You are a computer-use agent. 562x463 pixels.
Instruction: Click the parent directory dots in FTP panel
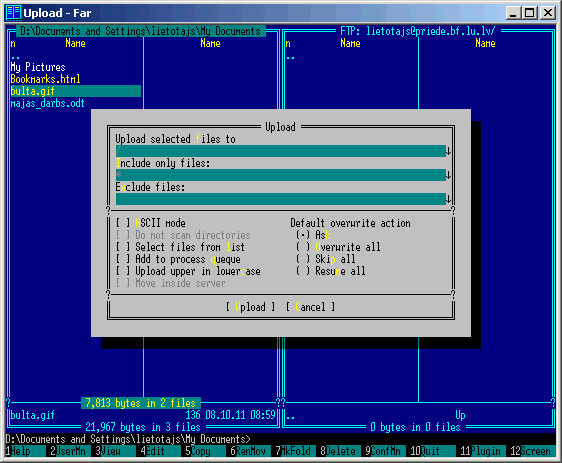290,57
